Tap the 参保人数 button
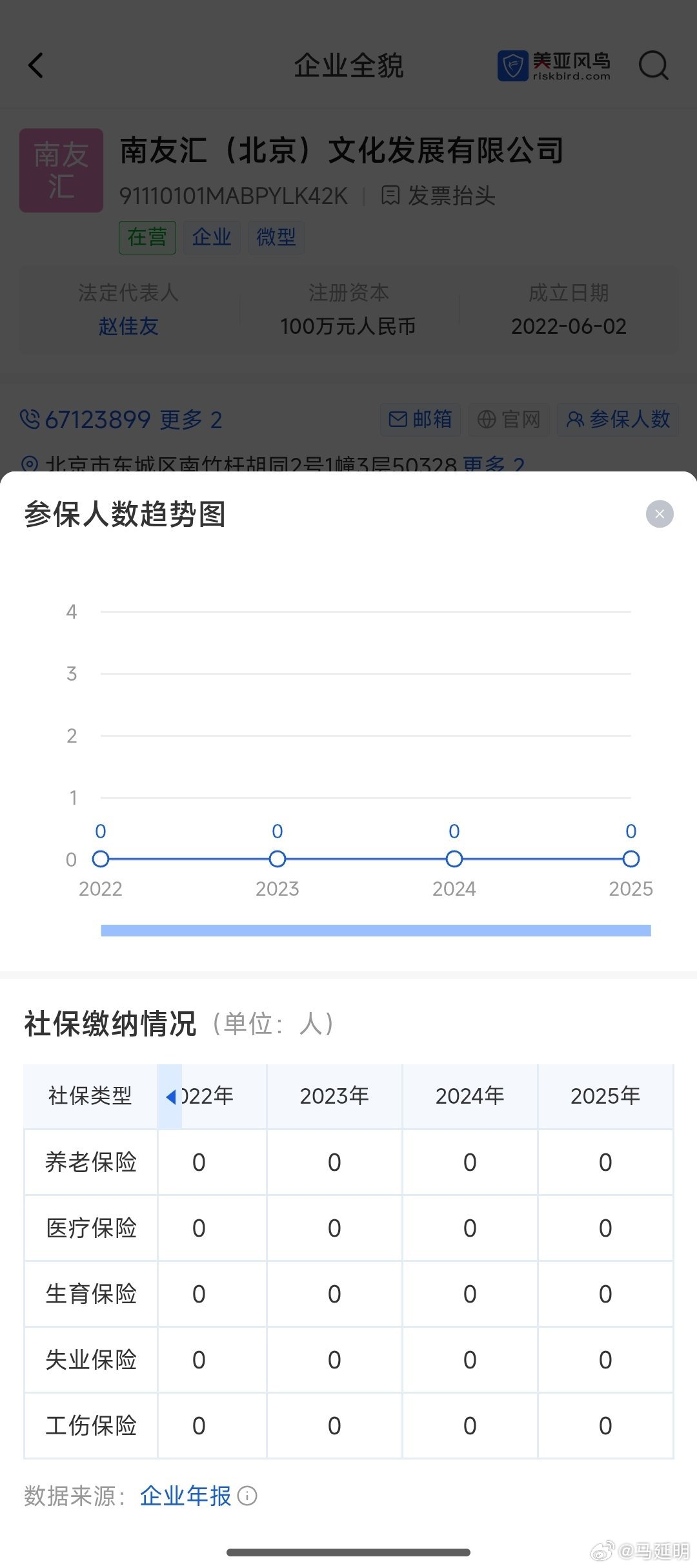 pyautogui.click(x=618, y=420)
